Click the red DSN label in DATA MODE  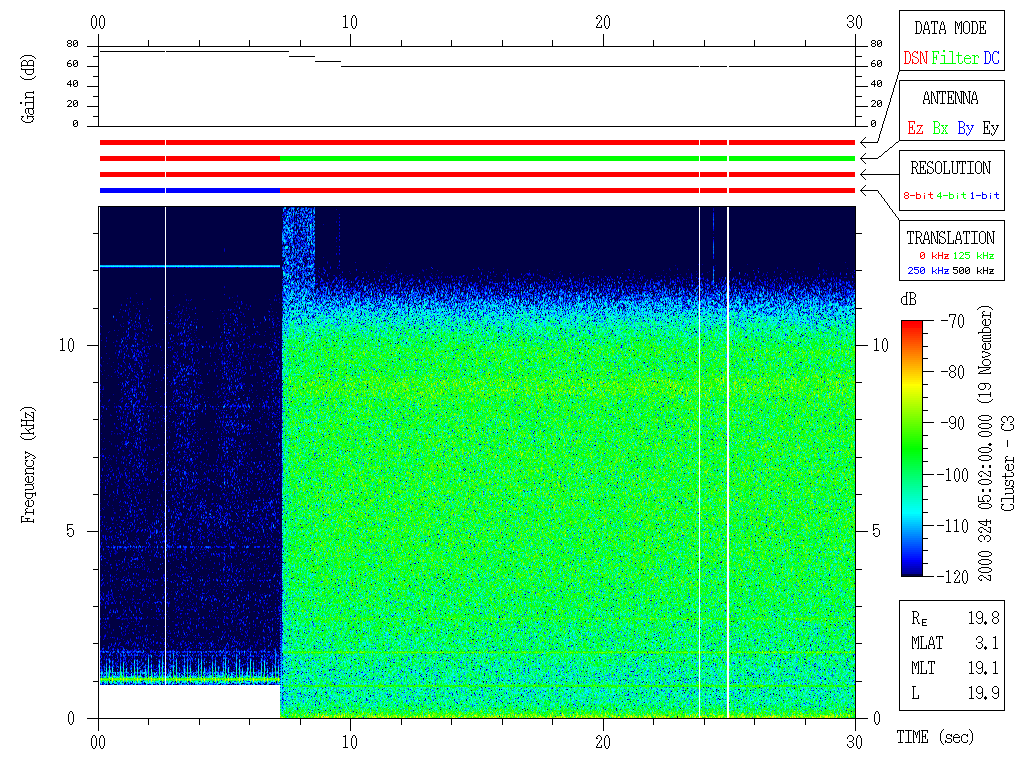click(915, 59)
